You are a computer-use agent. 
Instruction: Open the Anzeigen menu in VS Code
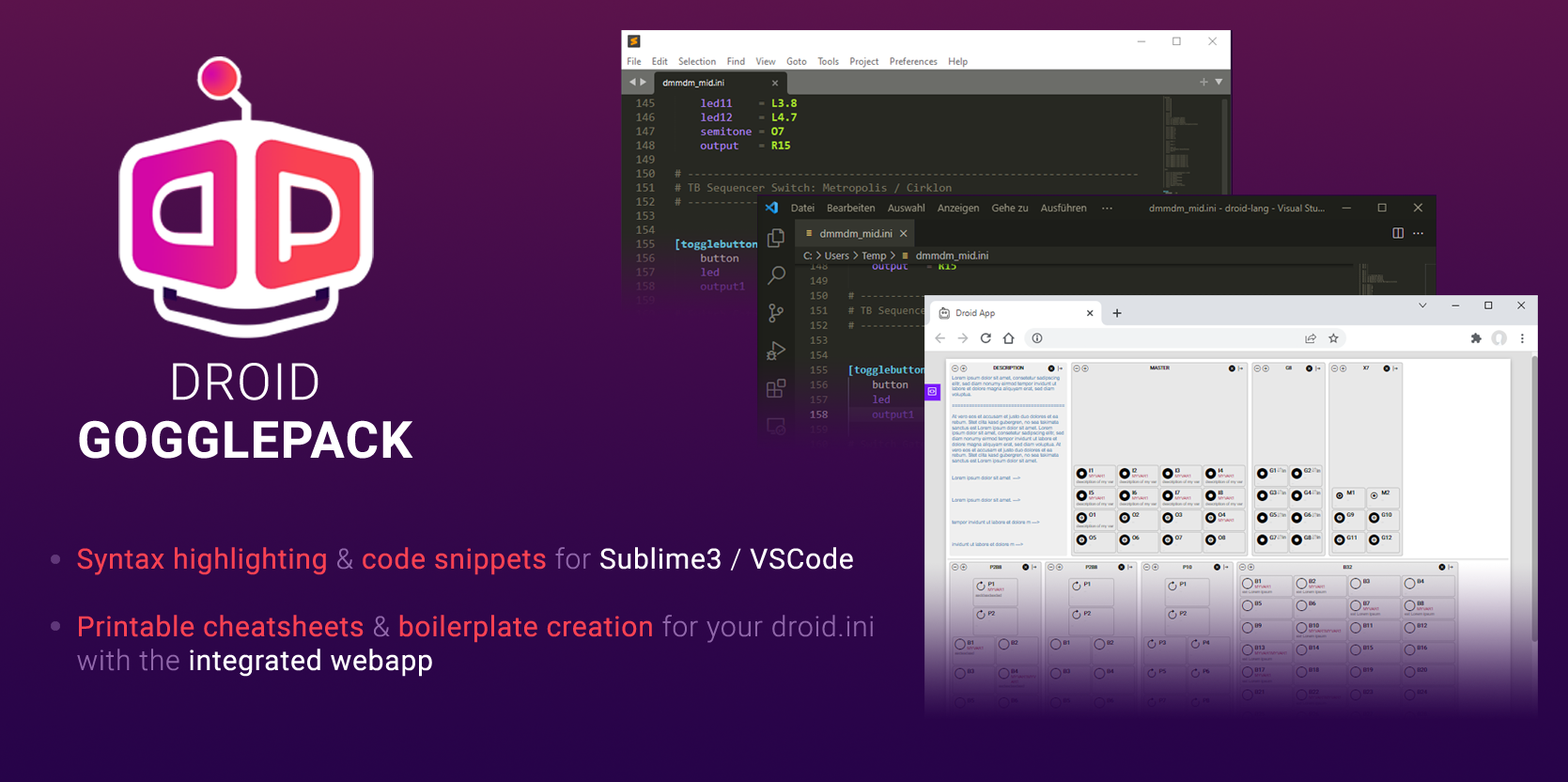point(958,208)
